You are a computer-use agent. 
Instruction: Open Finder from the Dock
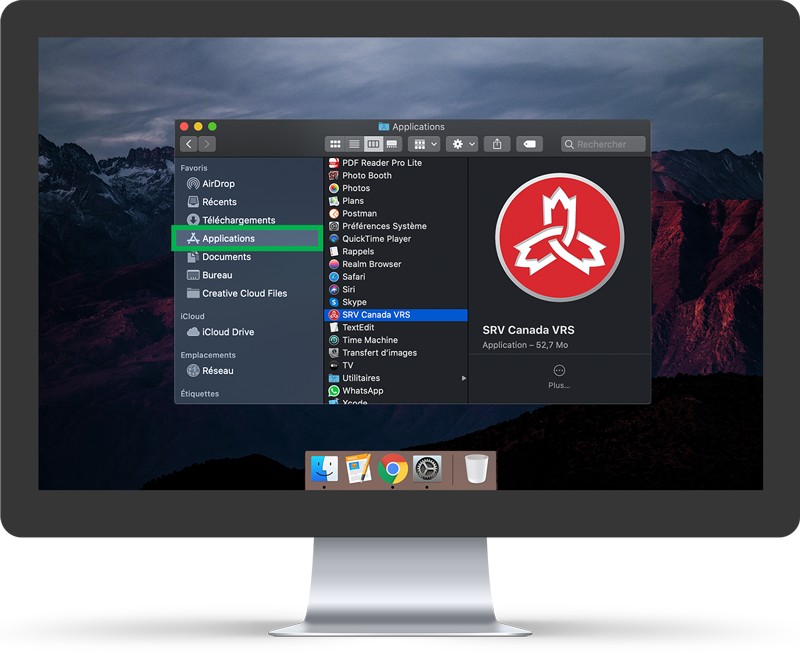(324, 468)
